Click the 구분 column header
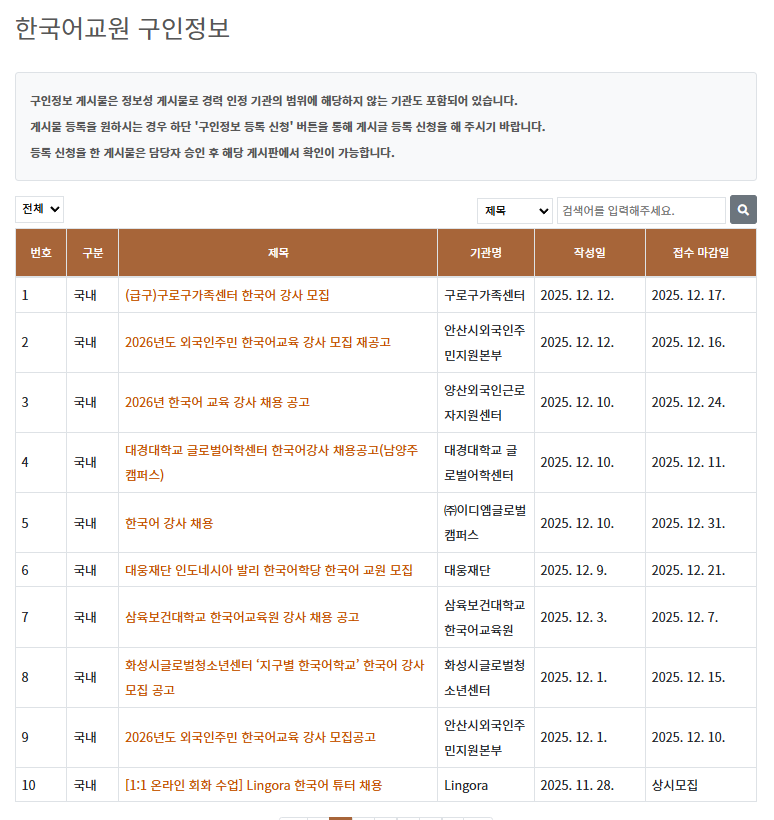This screenshot has height=820, width=774. 93,253
